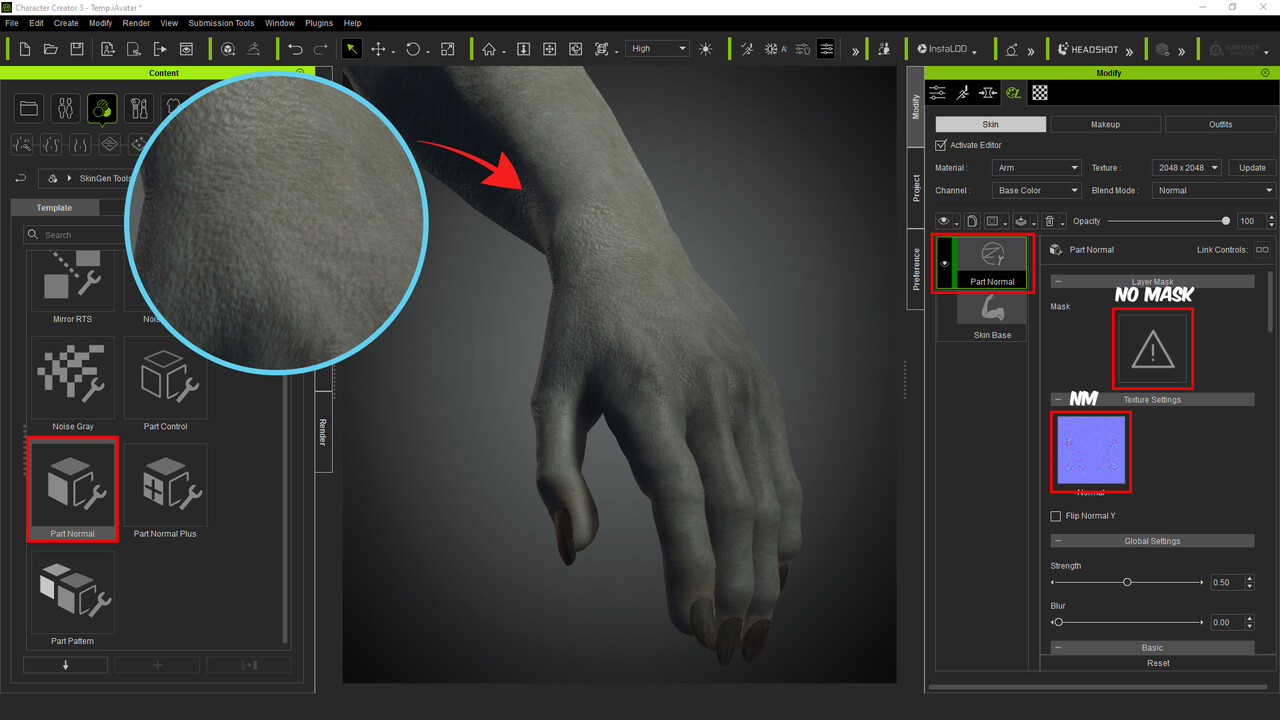Click the down arrow apply button in Content

pos(65,665)
